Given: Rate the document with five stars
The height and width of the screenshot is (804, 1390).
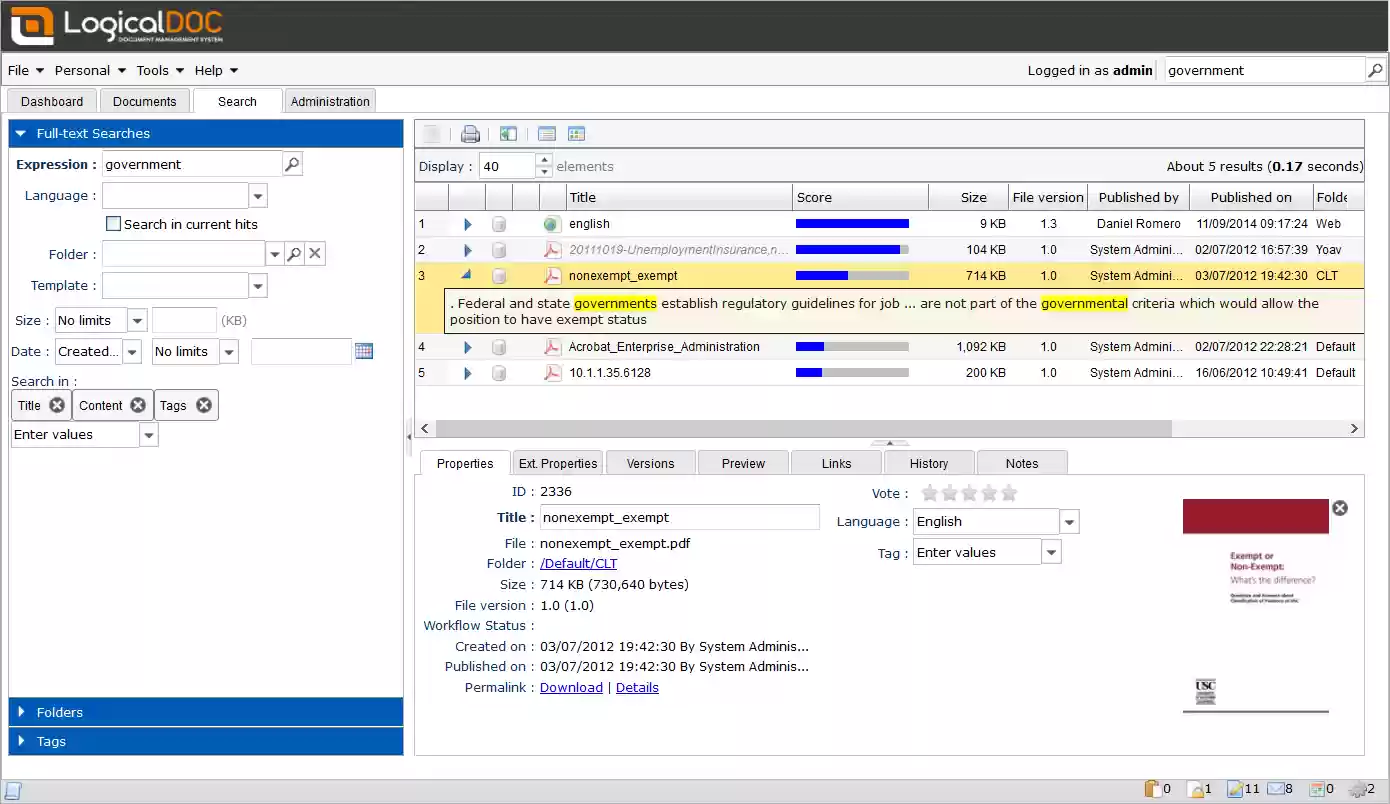Looking at the screenshot, I should [1008, 492].
